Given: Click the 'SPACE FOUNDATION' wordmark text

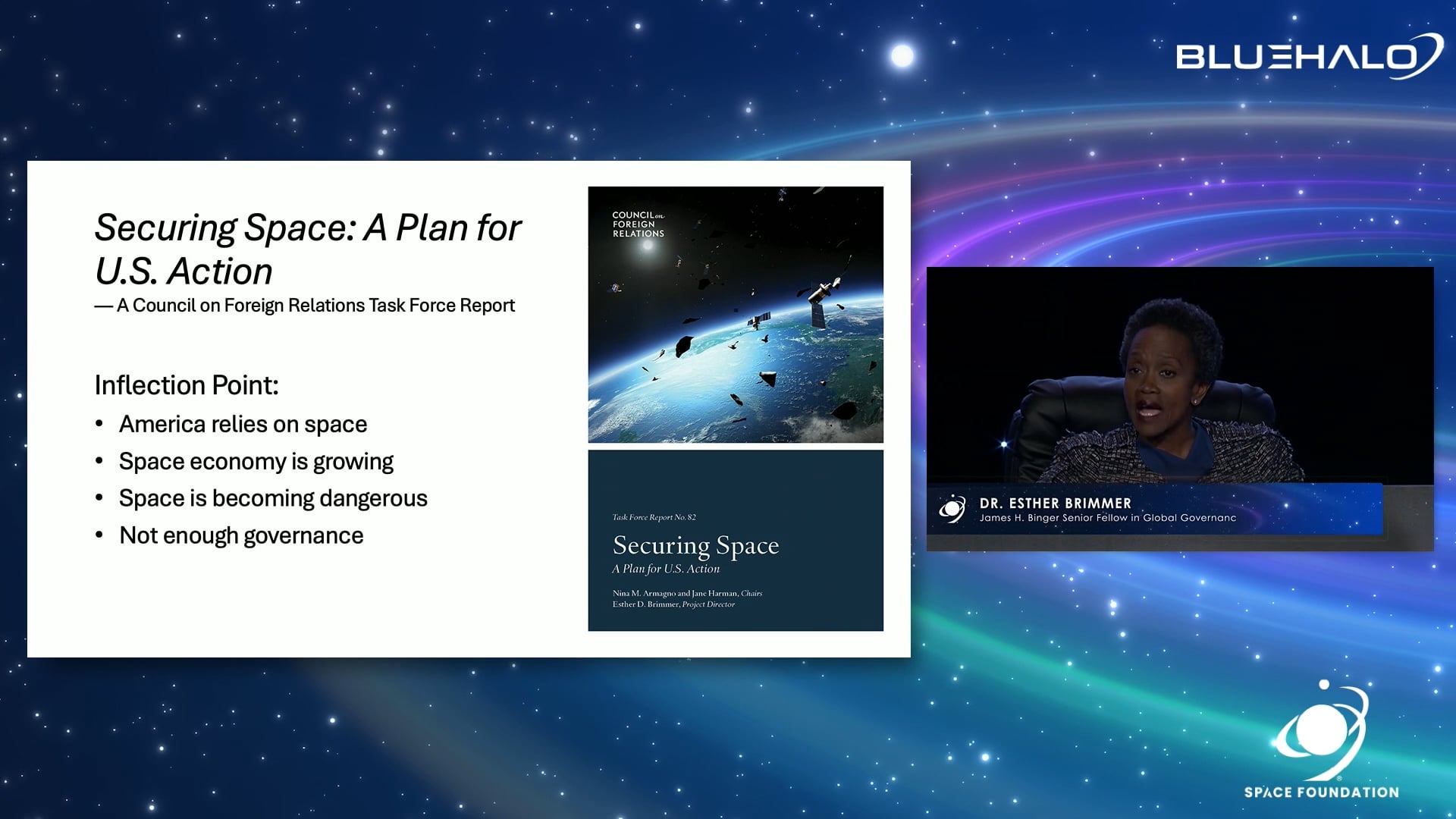Looking at the screenshot, I should 1322,792.
